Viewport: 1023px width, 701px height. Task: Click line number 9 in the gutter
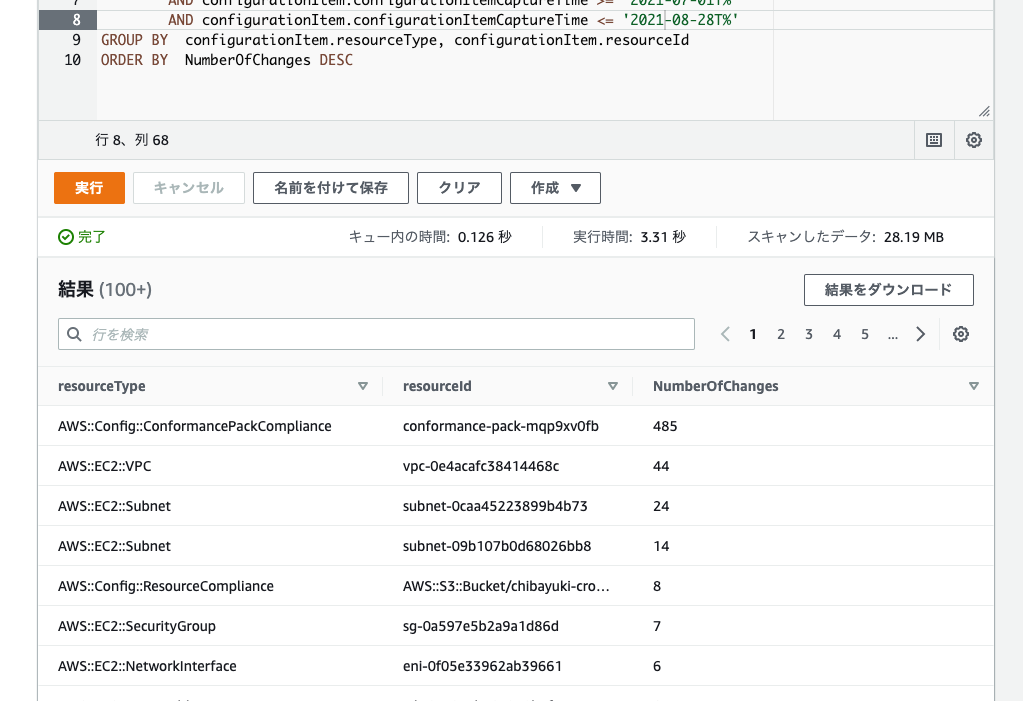click(x=76, y=40)
